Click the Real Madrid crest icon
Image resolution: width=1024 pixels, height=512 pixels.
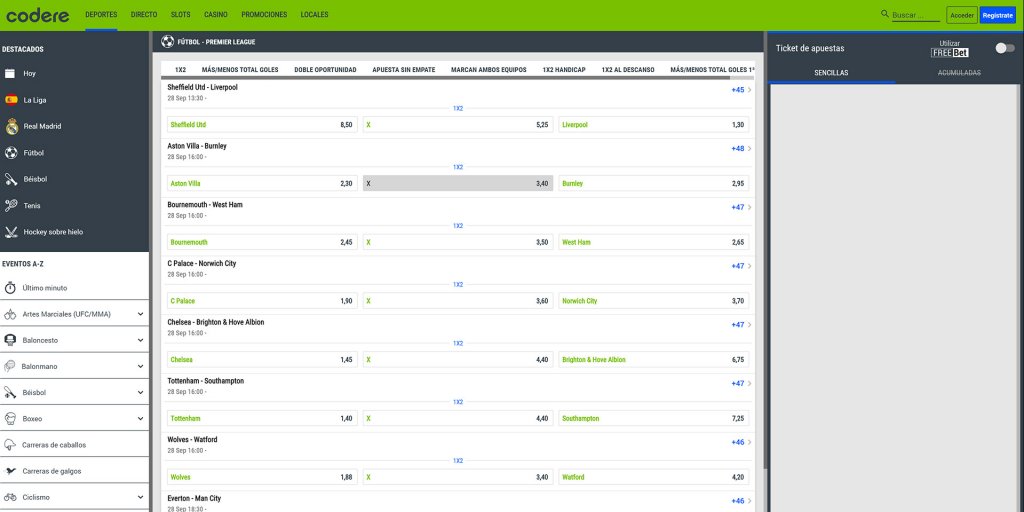click(x=12, y=126)
